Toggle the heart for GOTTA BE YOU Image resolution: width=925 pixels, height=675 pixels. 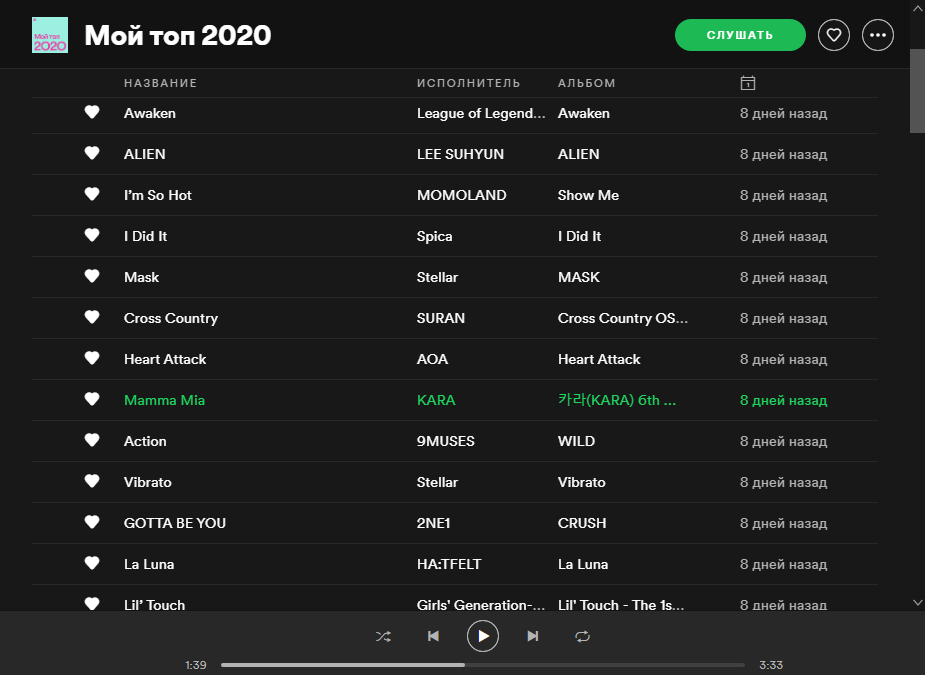click(92, 523)
